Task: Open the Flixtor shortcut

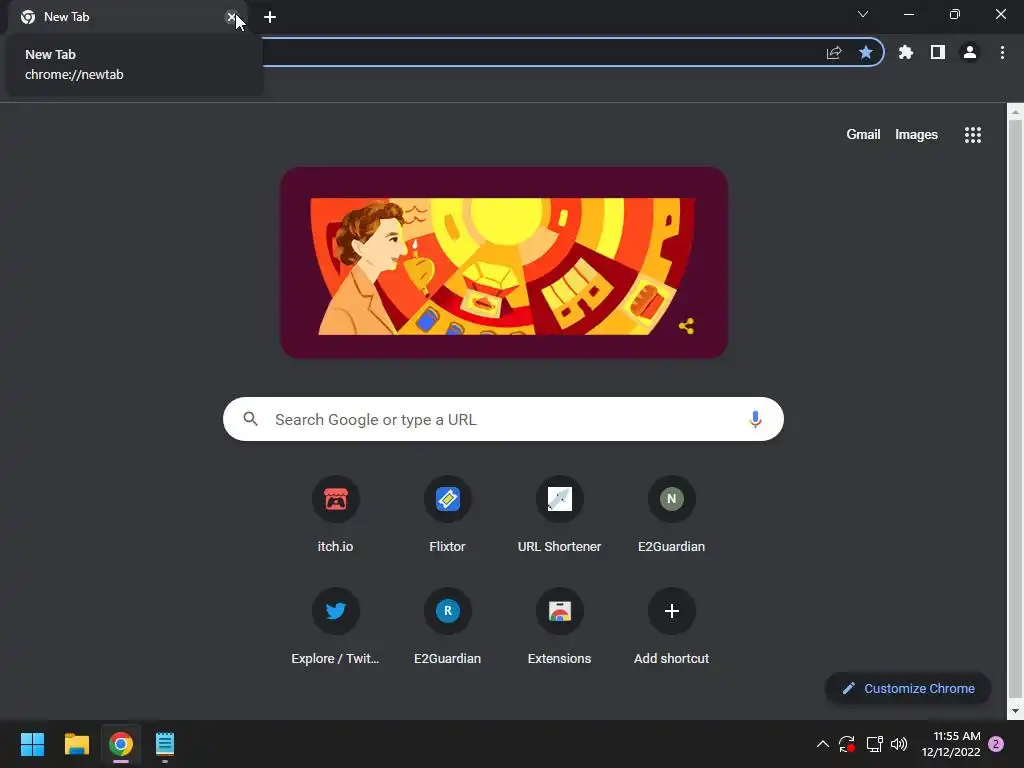Action: pos(447,500)
